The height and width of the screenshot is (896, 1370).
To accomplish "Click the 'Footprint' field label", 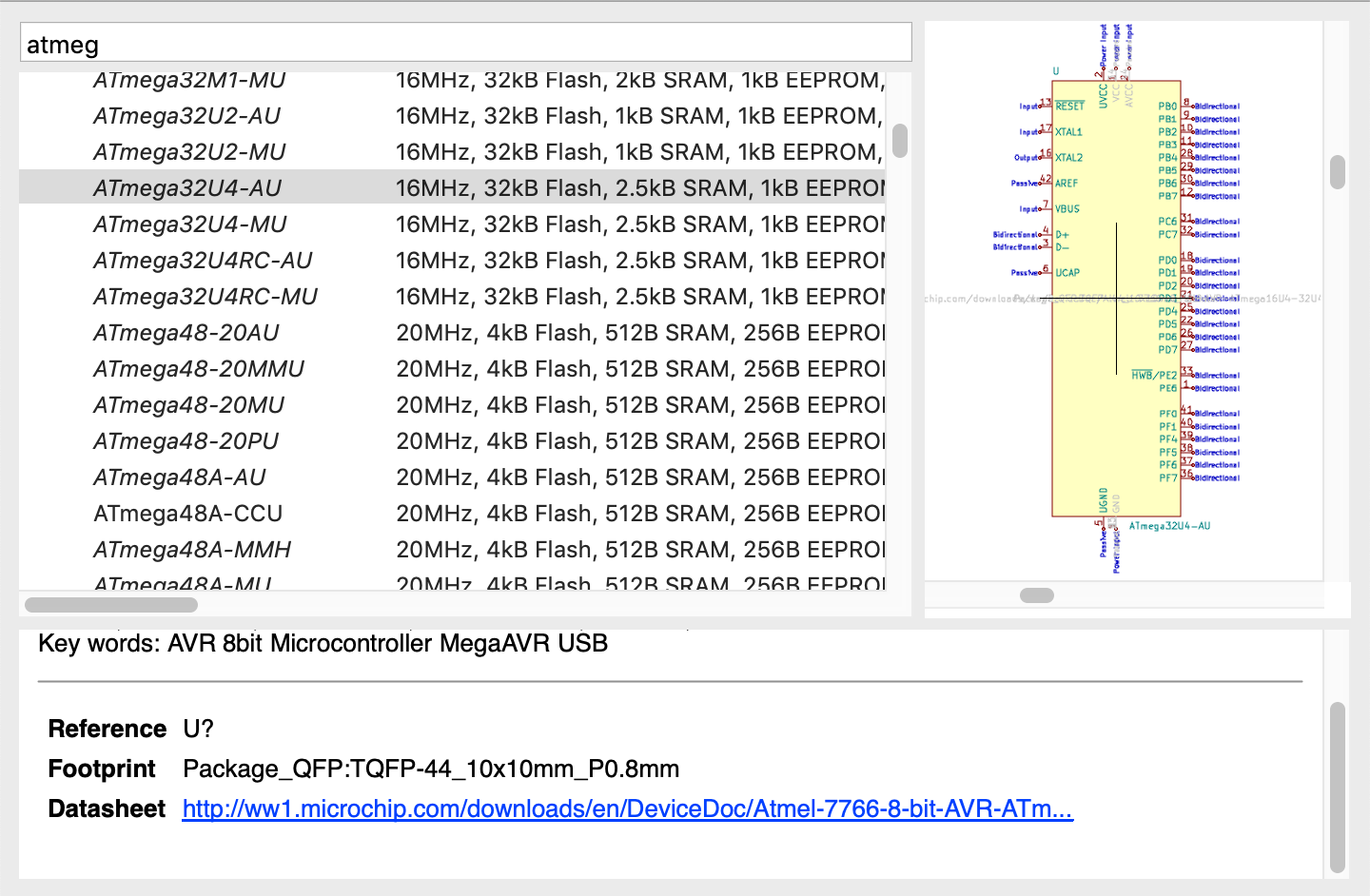I will [x=102, y=769].
